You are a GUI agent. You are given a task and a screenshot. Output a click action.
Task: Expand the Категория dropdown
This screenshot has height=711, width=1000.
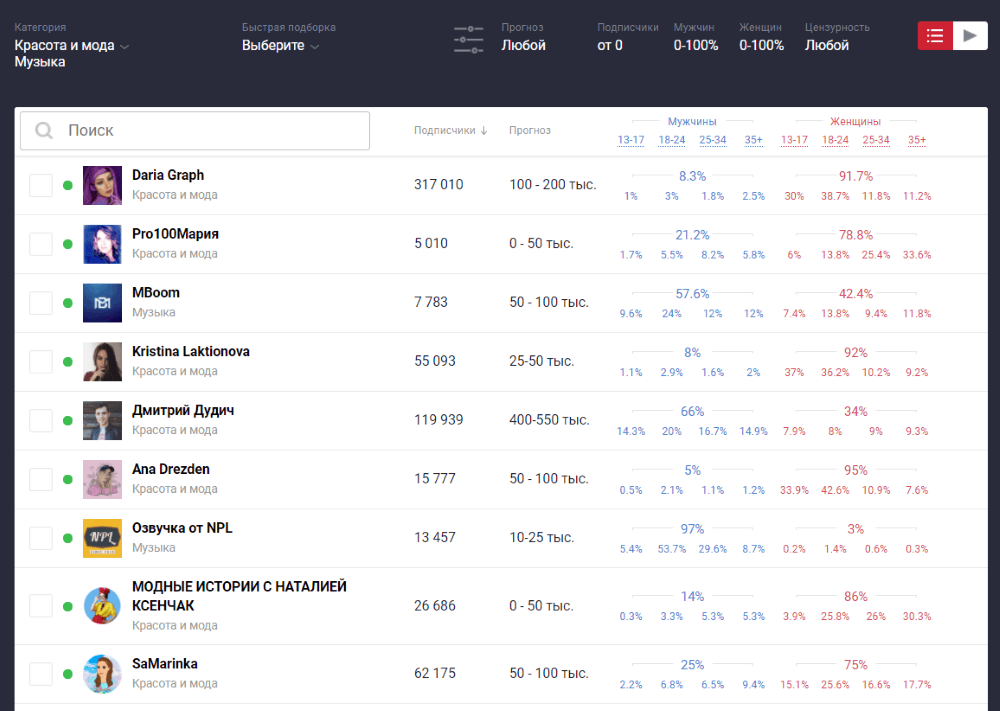click(x=72, y=46)
